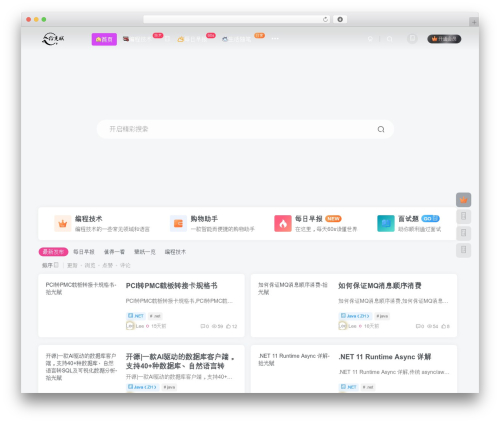Open the 编程技术 nav menu item
Viewport: 500px width, 423px height.
(137, 39)
